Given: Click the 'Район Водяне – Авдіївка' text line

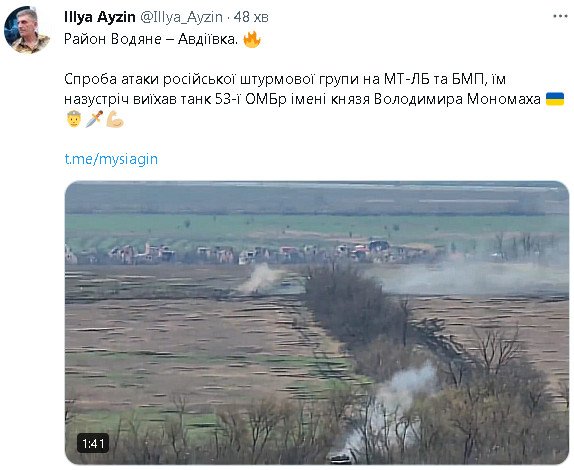Looking at the screenshot, I should 151,39.
